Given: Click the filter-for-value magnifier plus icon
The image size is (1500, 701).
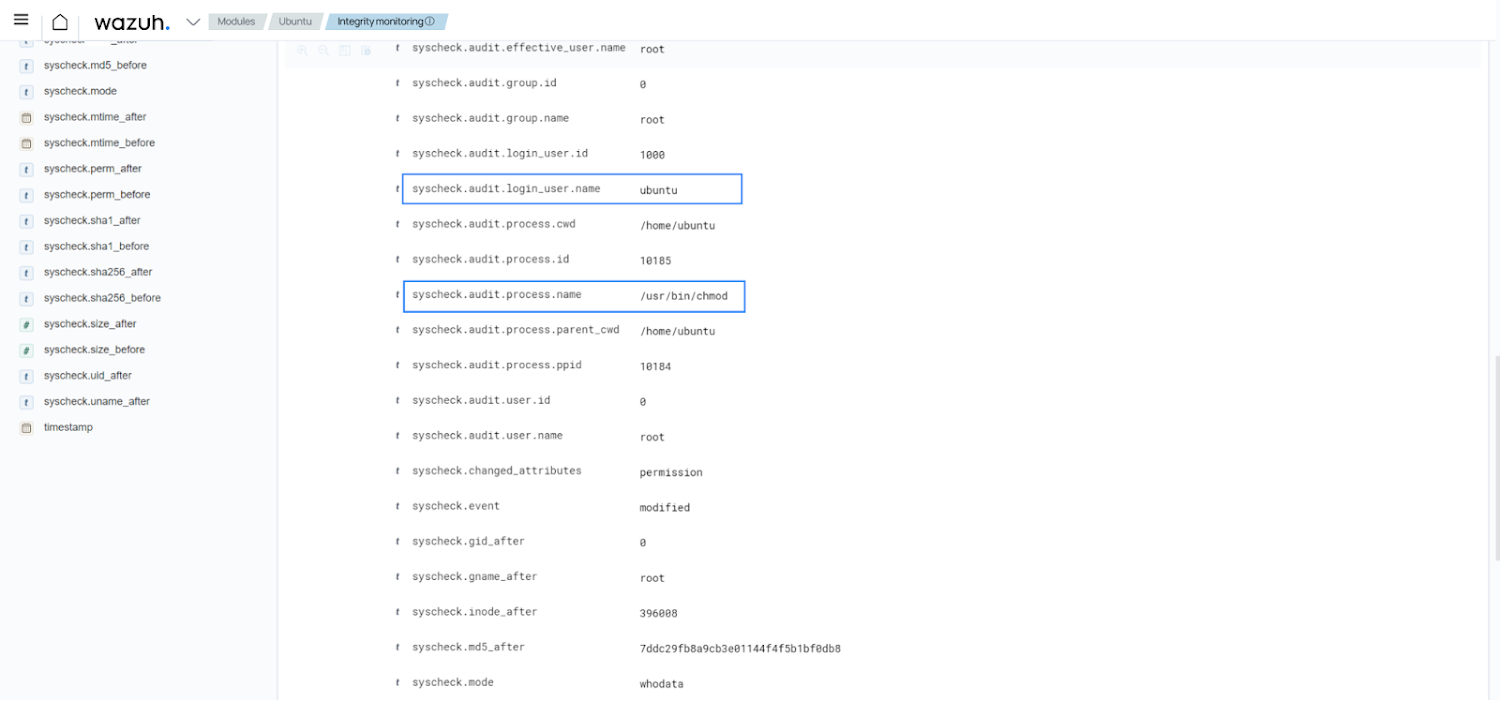Looking at the screenshot, I should point(302,50).
